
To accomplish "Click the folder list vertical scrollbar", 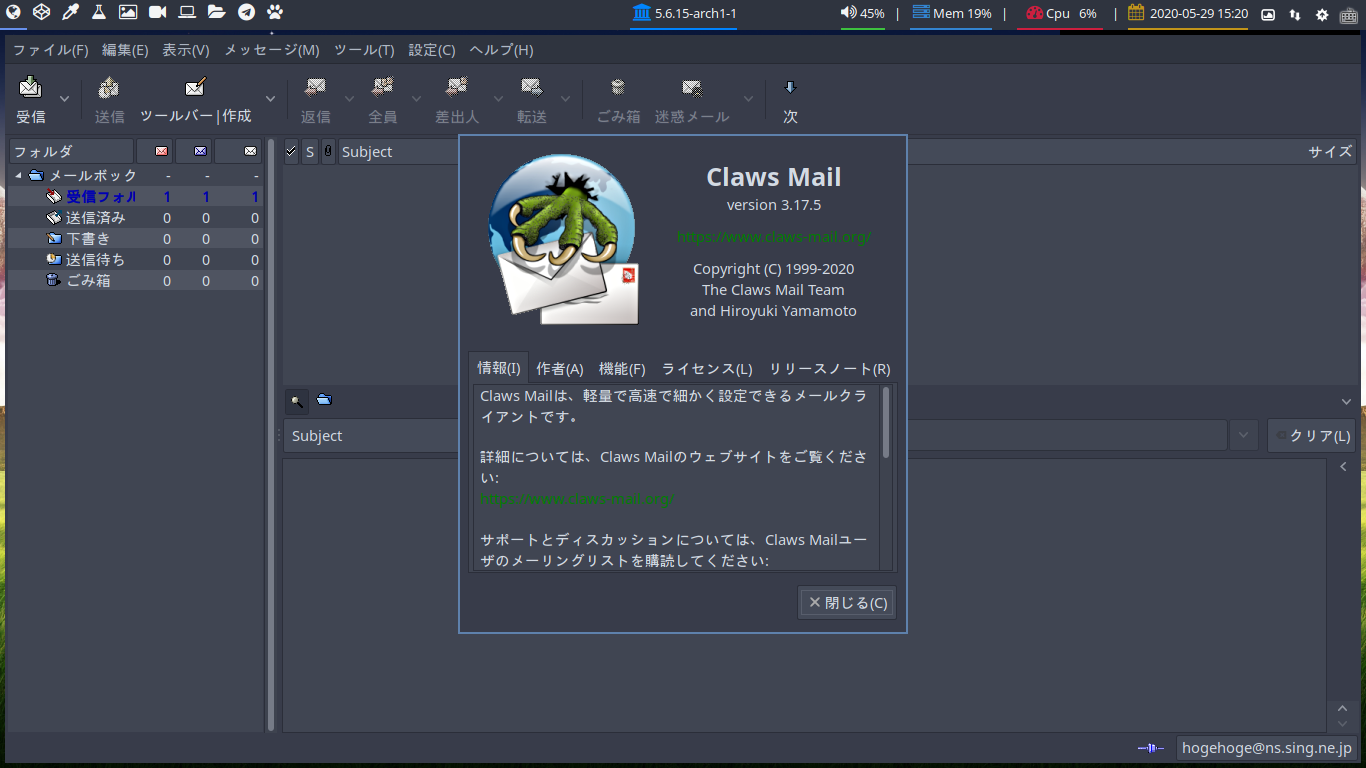I will tap(271, 435).
